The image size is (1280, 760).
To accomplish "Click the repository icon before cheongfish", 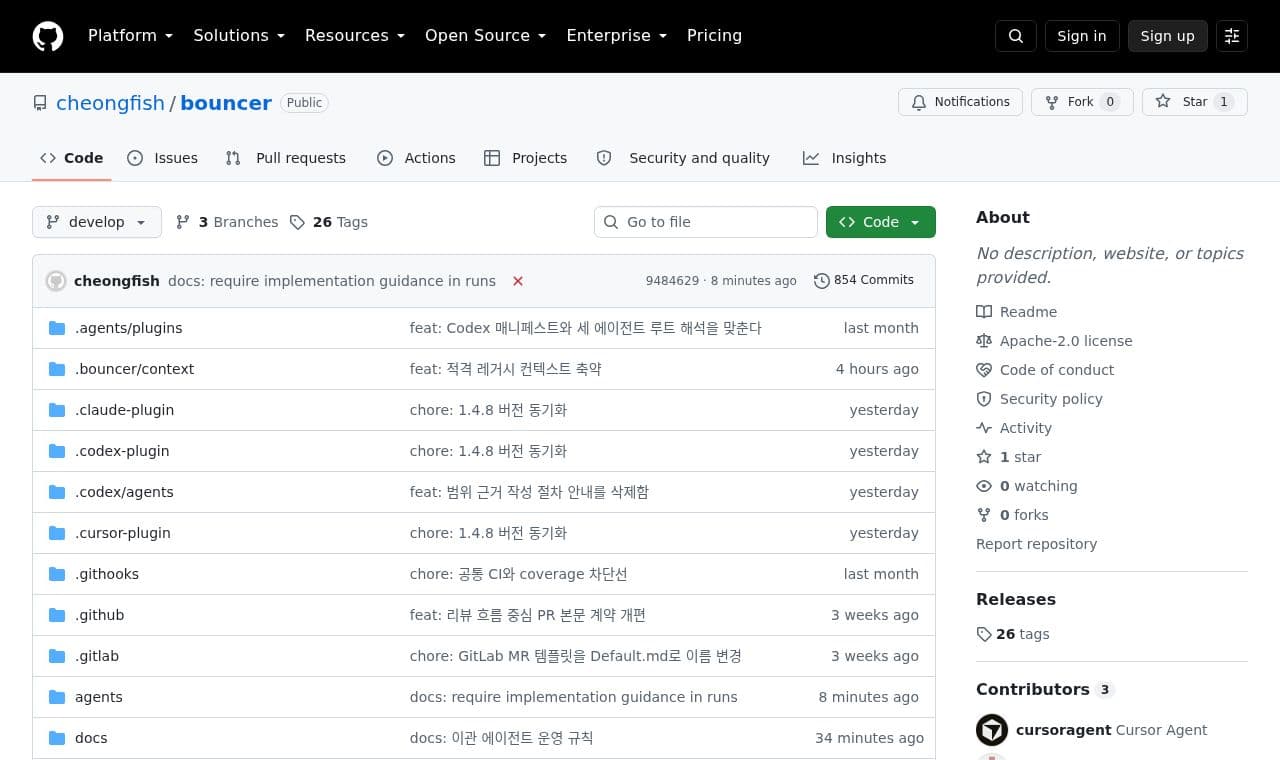I will tap(40, 103).
